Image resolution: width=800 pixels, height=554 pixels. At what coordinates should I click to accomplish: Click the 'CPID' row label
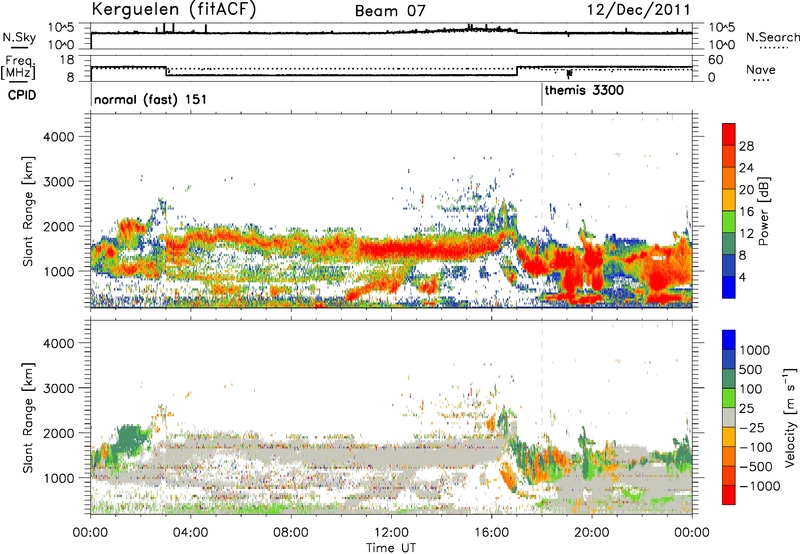pyautogui.click(x=22, y=95)
